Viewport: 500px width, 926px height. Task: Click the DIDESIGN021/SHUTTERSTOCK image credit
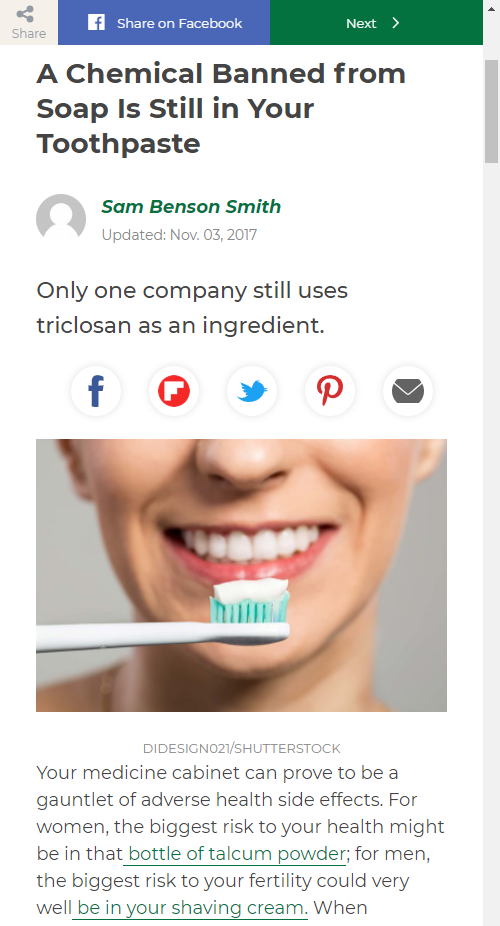coord(241,748)
